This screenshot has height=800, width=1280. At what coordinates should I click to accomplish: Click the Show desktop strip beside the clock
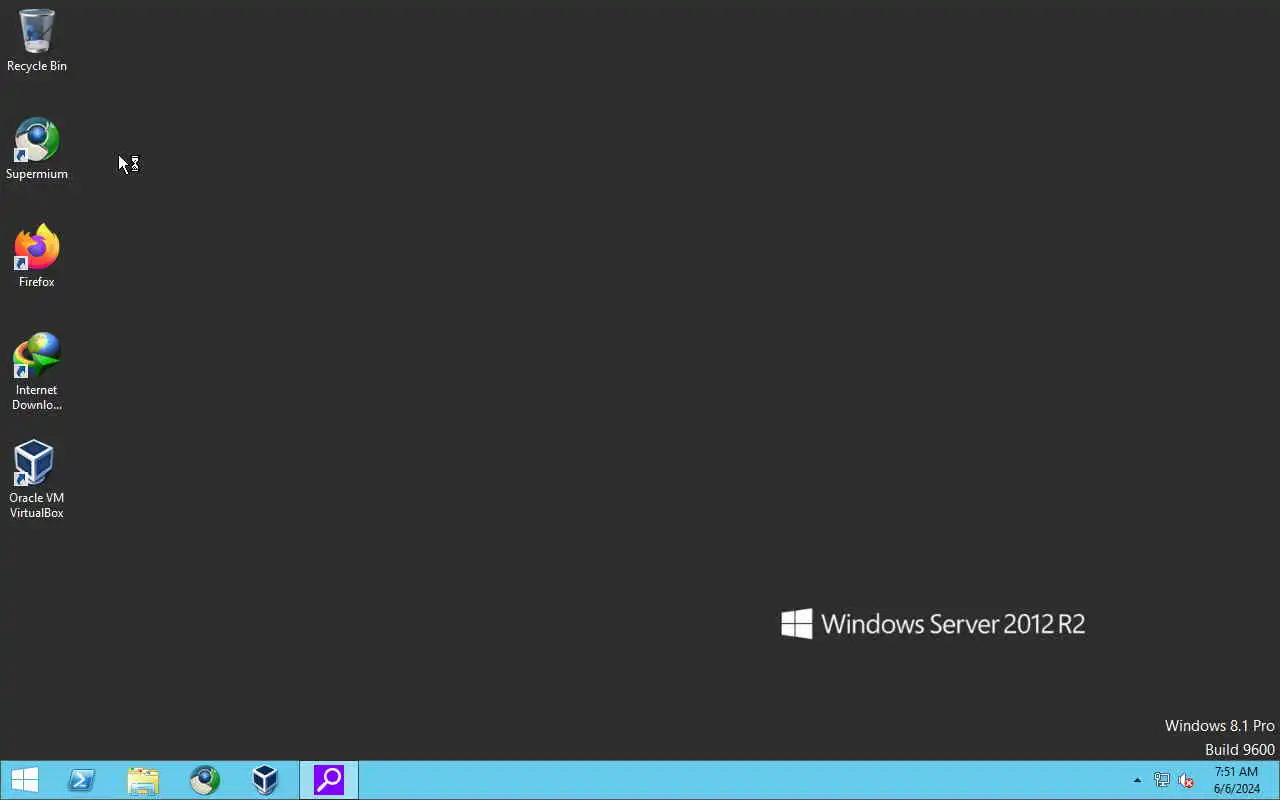[x=1276, y=780]
